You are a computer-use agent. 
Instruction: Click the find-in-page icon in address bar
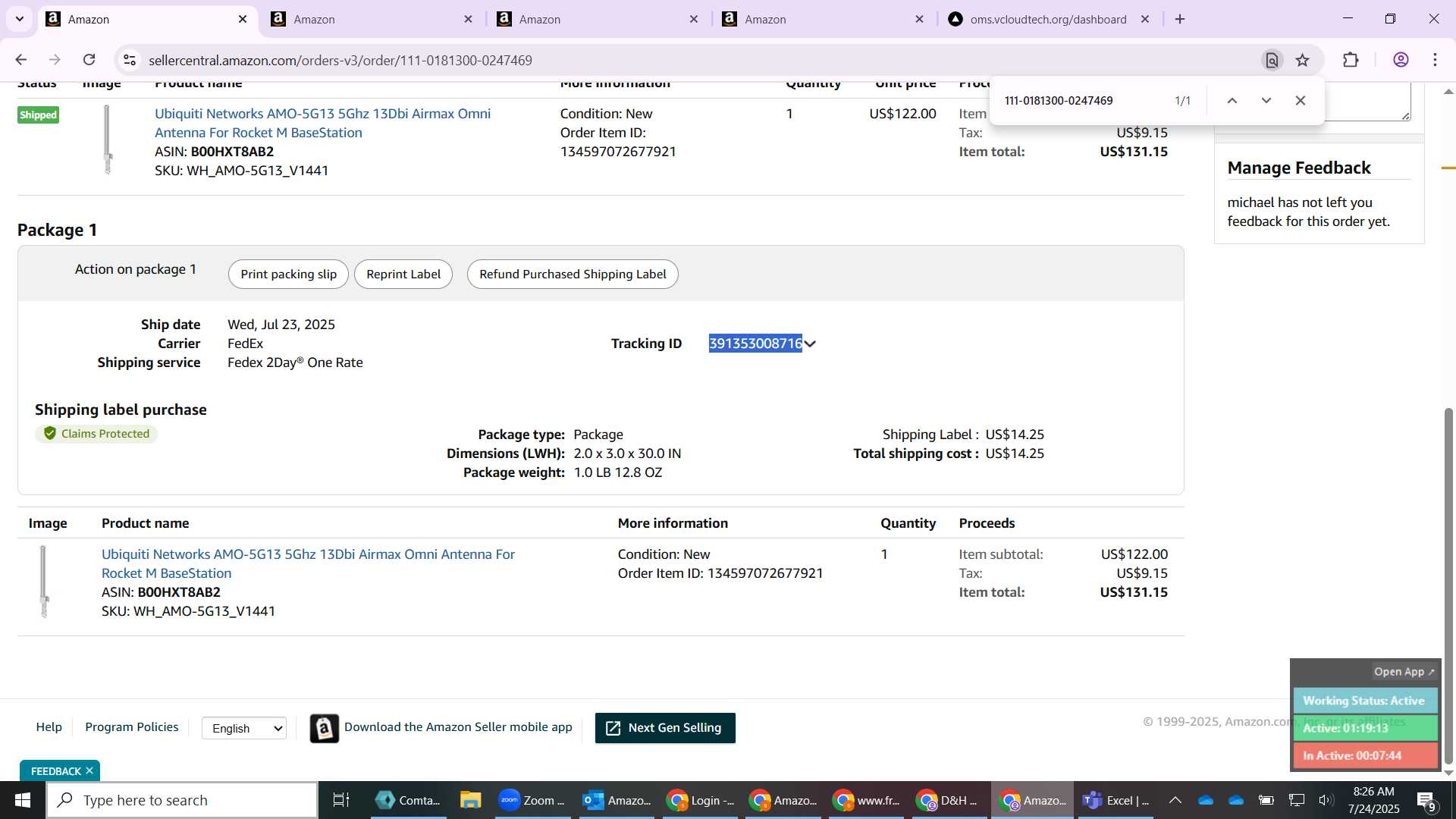1272,60
